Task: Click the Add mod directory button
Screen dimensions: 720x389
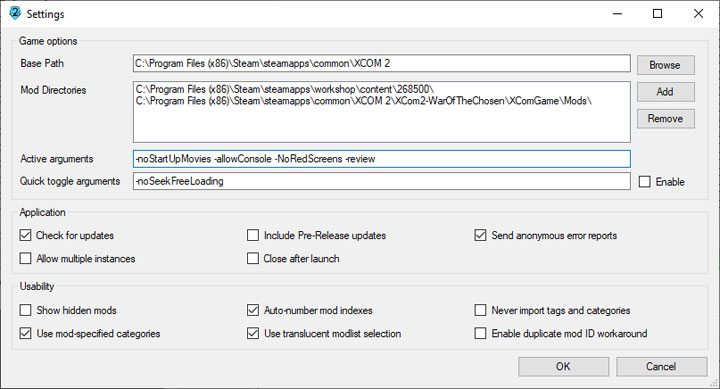Action: point(665,92)
